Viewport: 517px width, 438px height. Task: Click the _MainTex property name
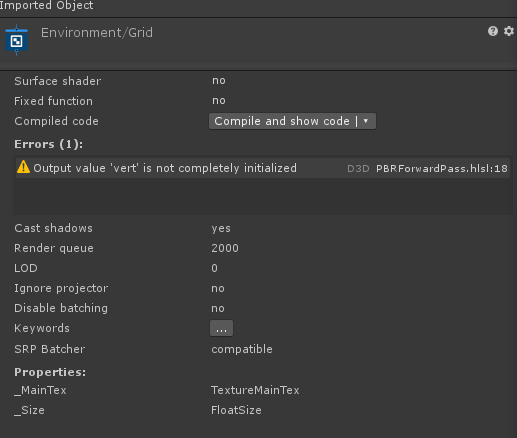[40, 390]
